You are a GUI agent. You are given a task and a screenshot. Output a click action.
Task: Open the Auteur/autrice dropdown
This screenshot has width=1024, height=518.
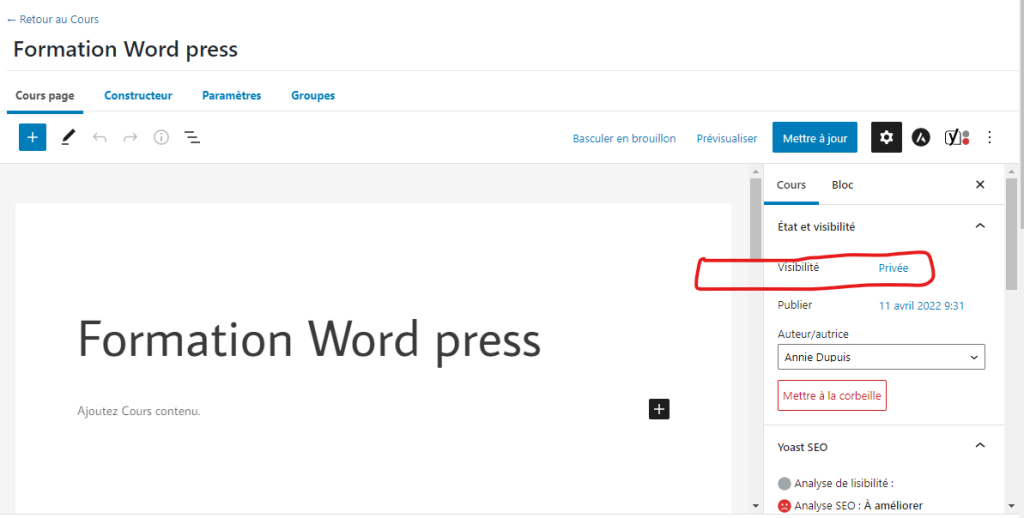click(x=880, y=357)
